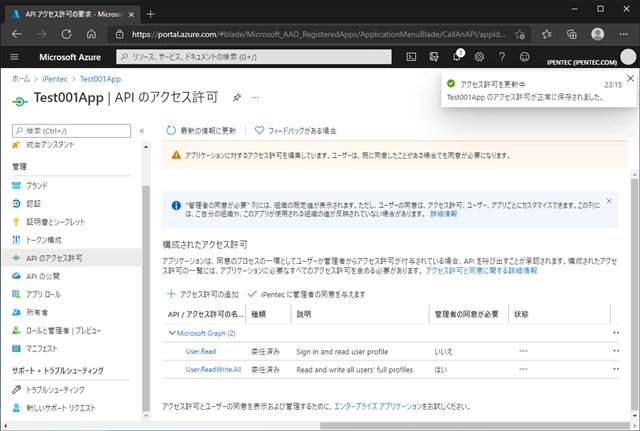The height and width of the screenshot is (431, 640).
Task: Open a new browser tab
Action: point(150,14)
